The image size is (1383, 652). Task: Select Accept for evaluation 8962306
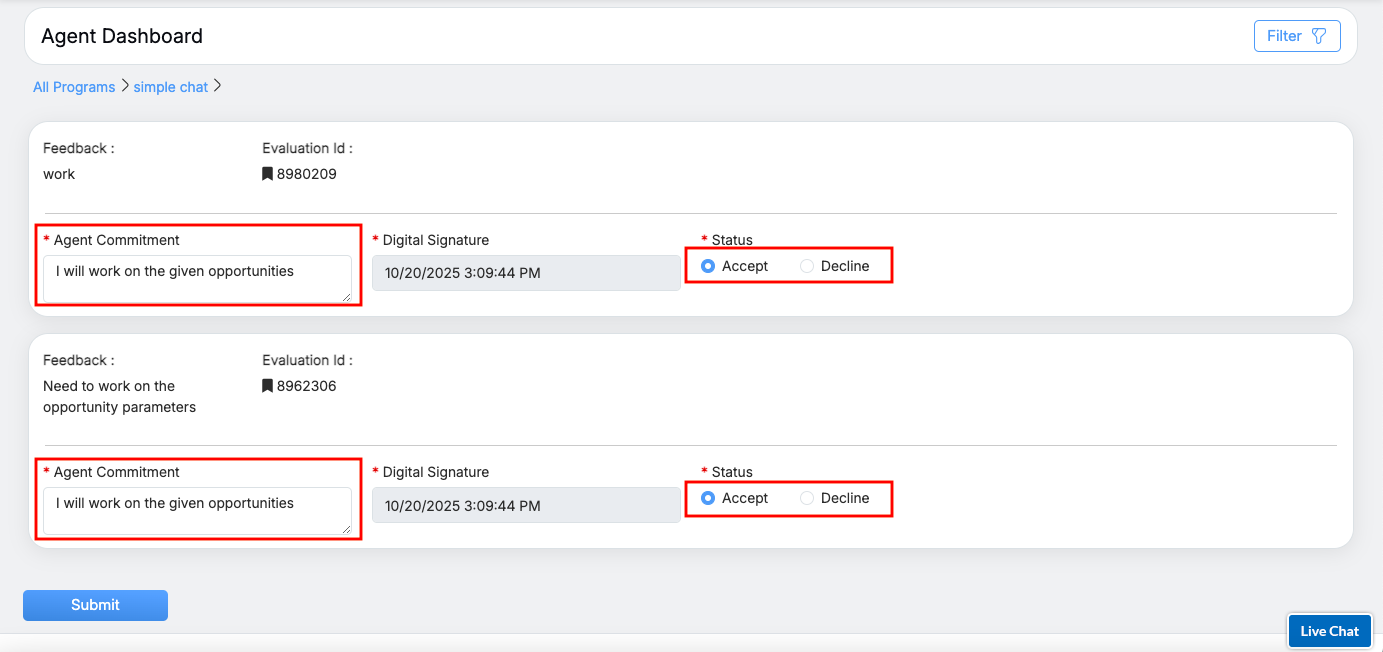pos(708,498)
